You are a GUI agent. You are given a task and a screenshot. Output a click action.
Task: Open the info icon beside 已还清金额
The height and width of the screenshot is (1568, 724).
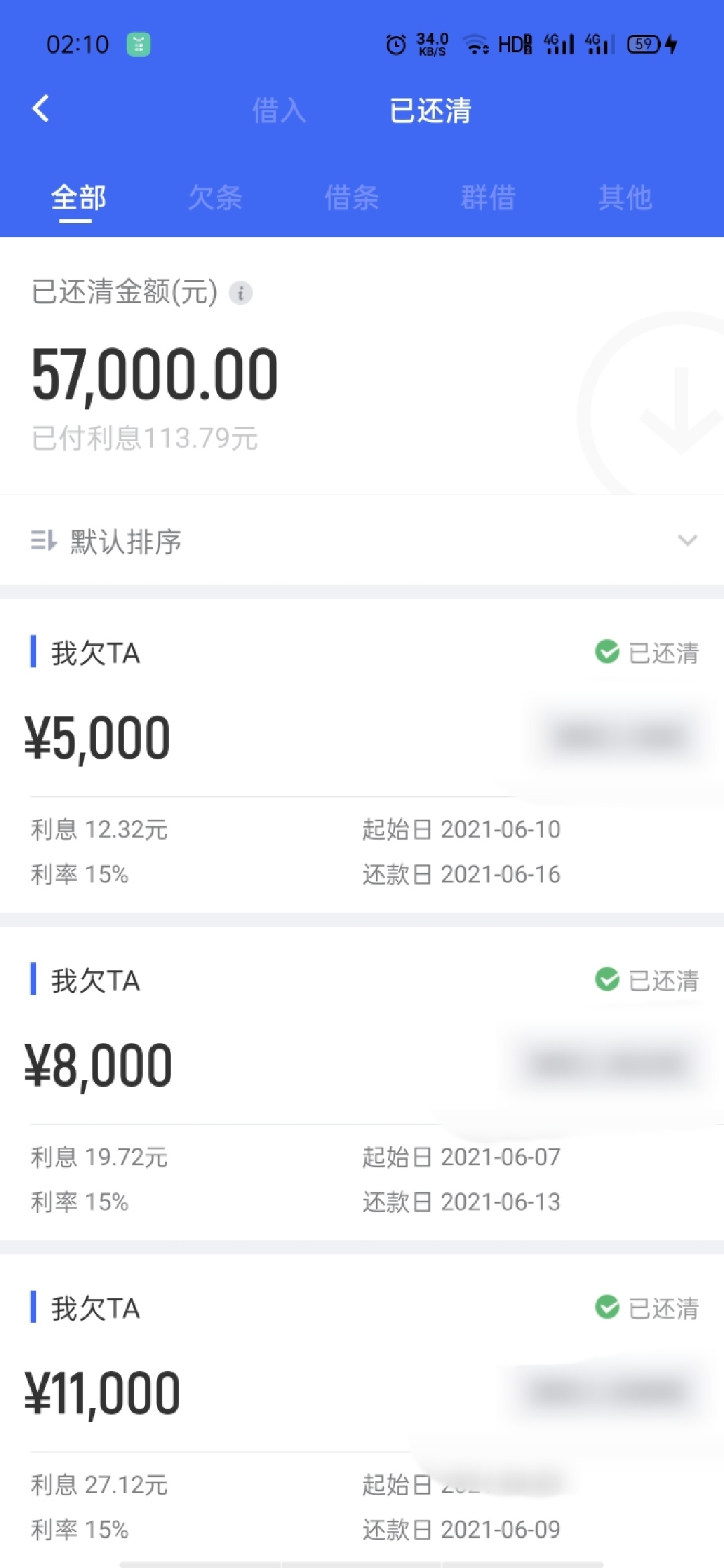pyautogui.click(x=241, y=293)
